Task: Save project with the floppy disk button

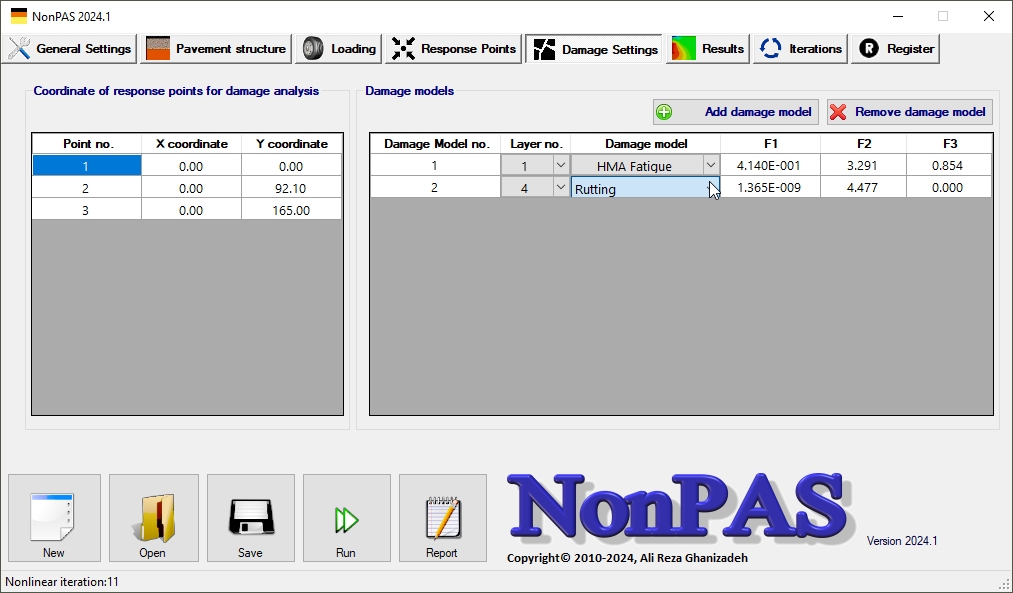Action: pos(250,518)
